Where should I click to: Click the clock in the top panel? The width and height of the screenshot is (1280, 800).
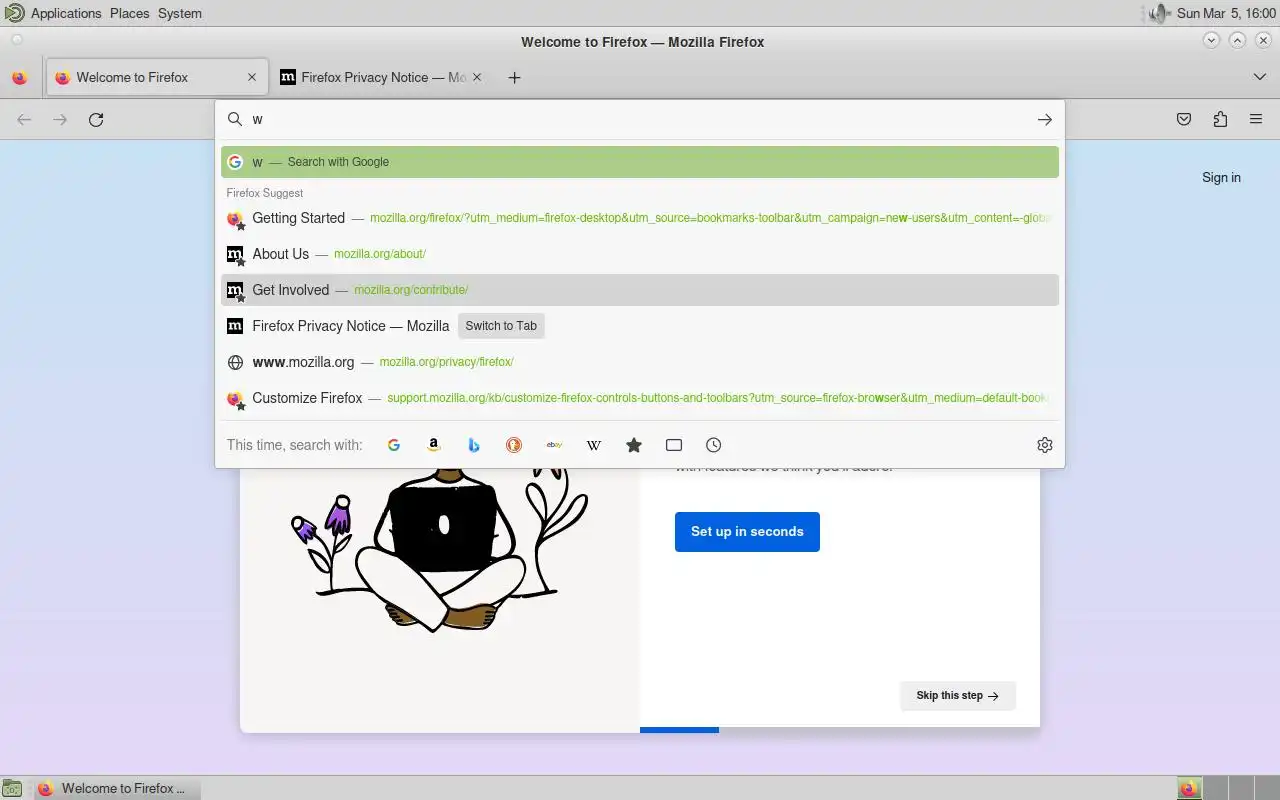click(x=1226, y=13)
